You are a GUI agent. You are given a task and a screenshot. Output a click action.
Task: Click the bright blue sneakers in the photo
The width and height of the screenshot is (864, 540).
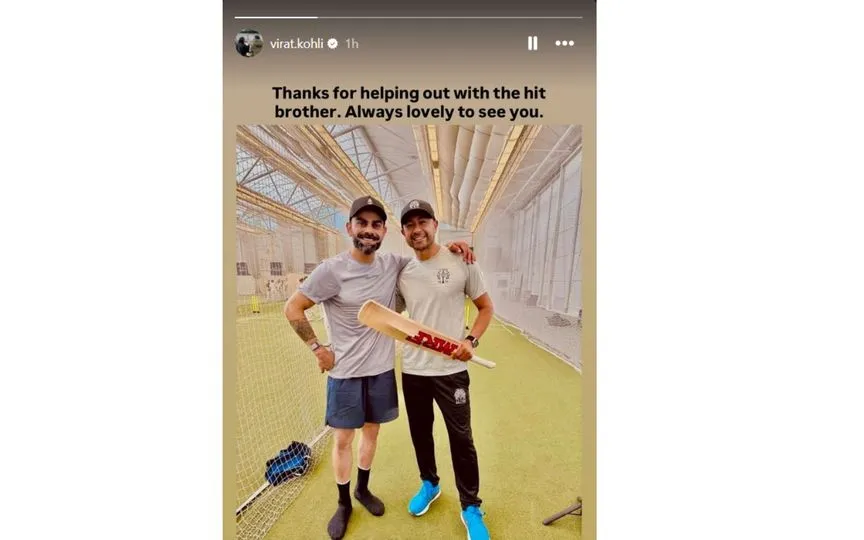(424, 497)
